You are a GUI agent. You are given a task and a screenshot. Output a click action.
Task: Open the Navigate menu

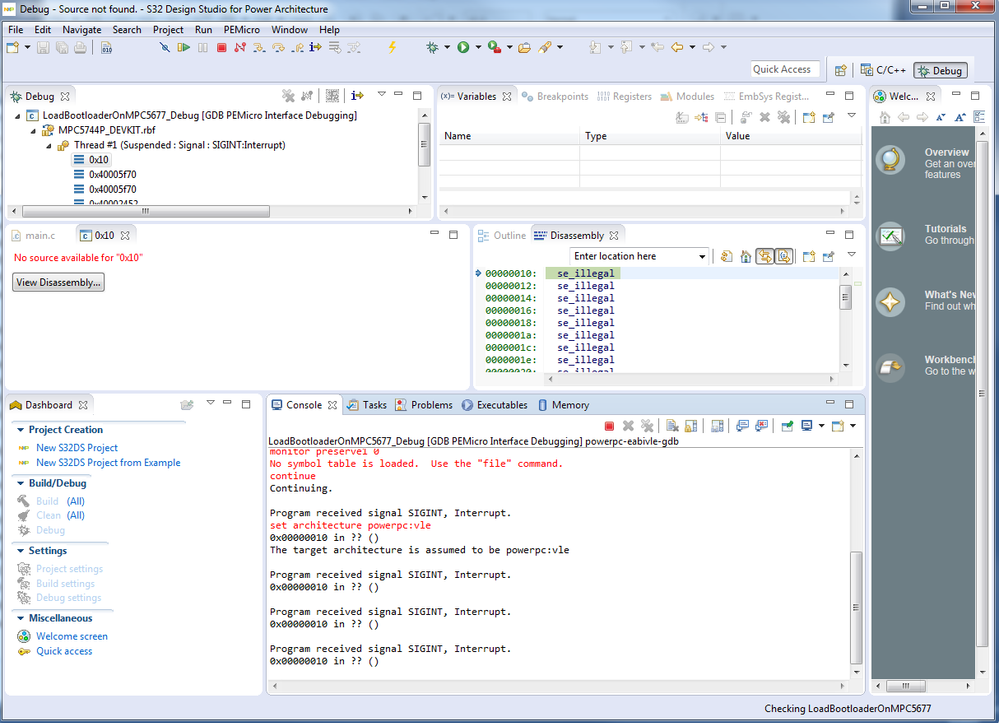(x=82, y=29)
